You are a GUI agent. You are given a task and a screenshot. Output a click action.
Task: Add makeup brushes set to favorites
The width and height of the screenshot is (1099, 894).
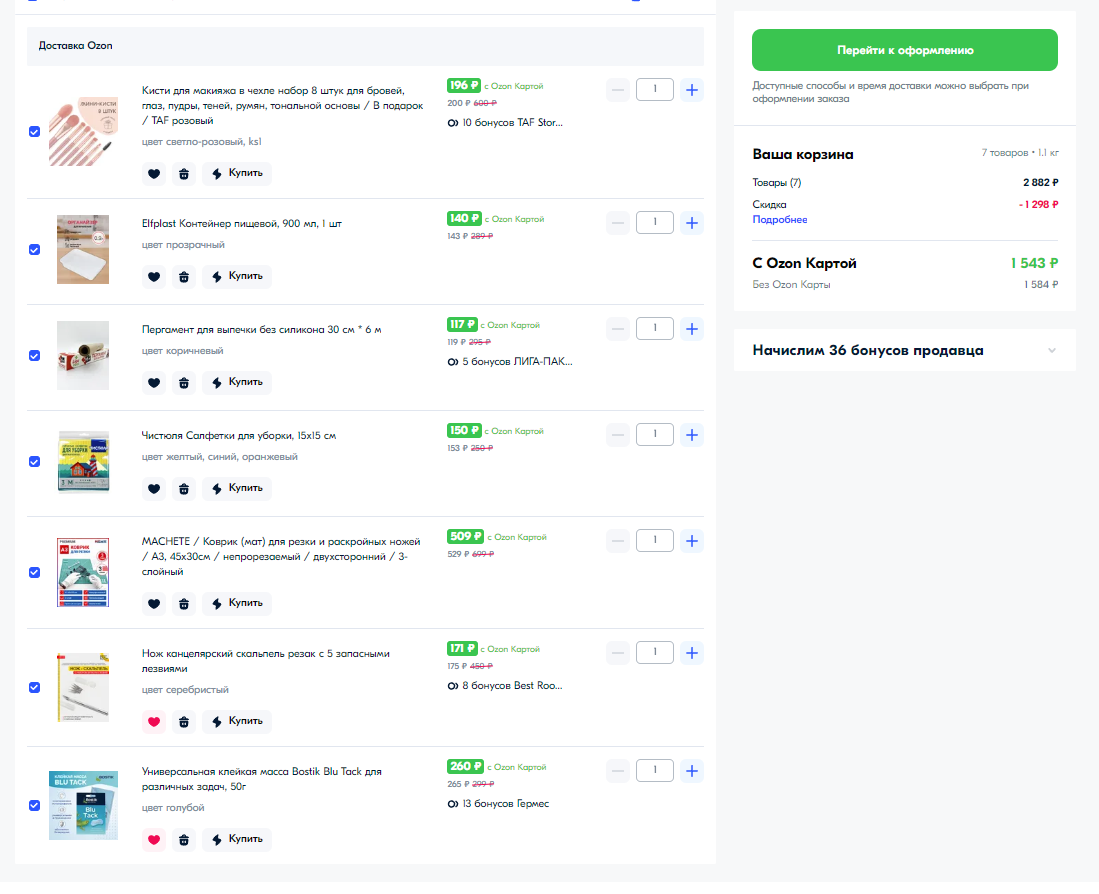click(154, 174)
